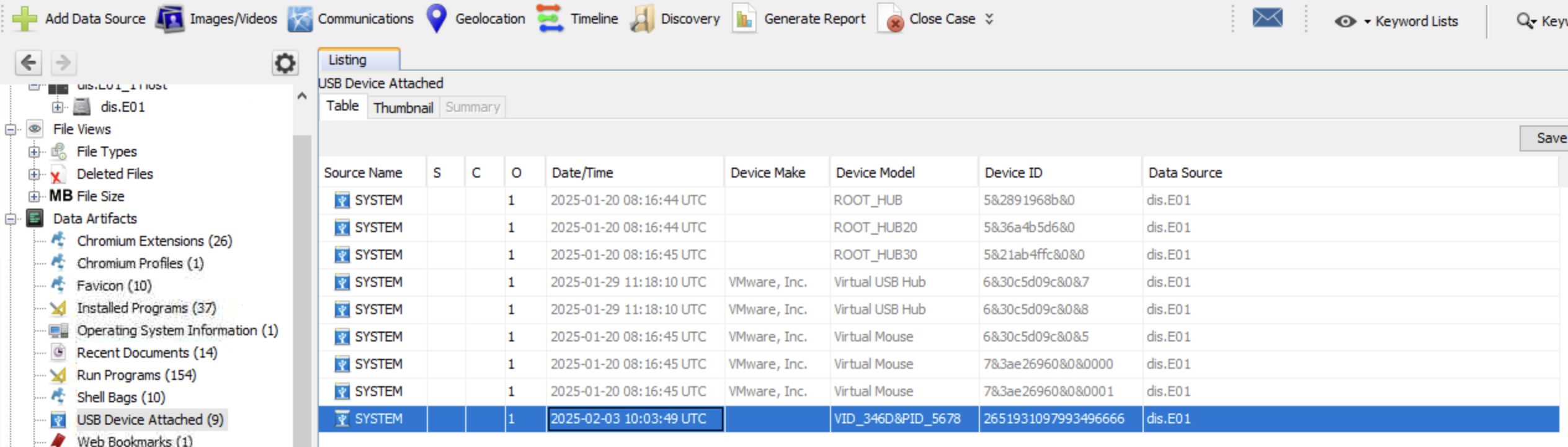Open tree settings with the gear icon

click(285, 63)
